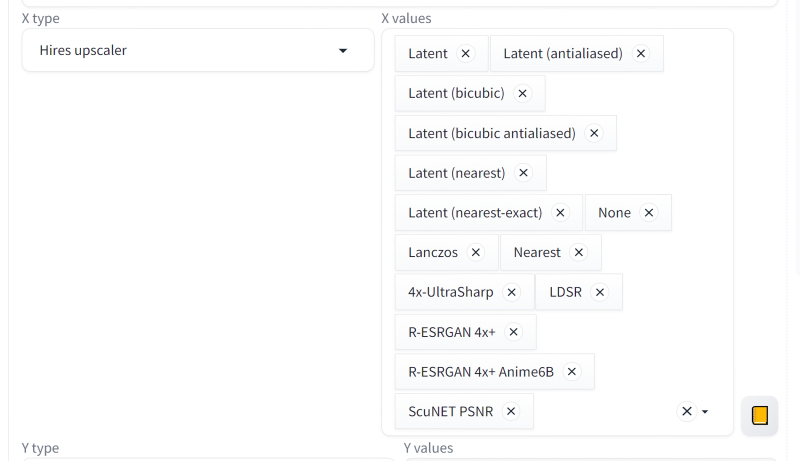Remove the Latent (bicubic) tag
The width and height of the screenshot is (800, 461).
[522, 93]
